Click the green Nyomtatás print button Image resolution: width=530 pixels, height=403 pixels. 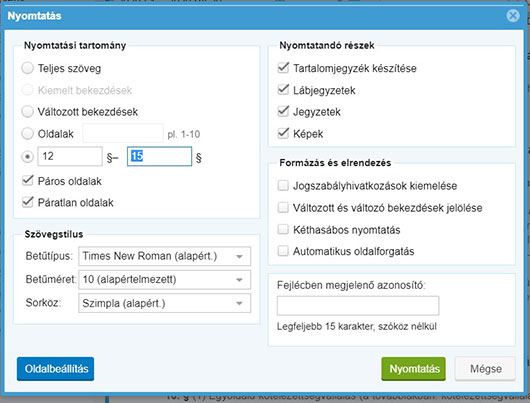[x=413, y=369]
